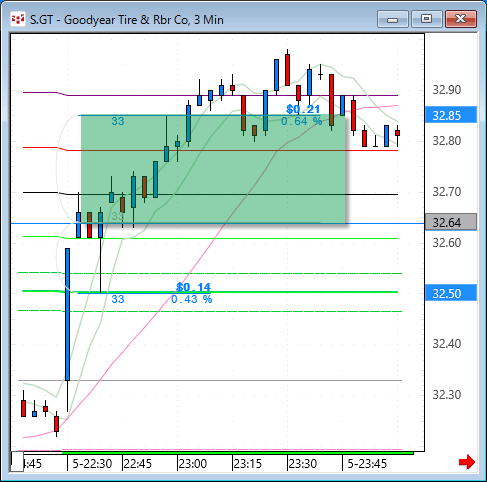Click the 23:15 time label

pos(248,464)
